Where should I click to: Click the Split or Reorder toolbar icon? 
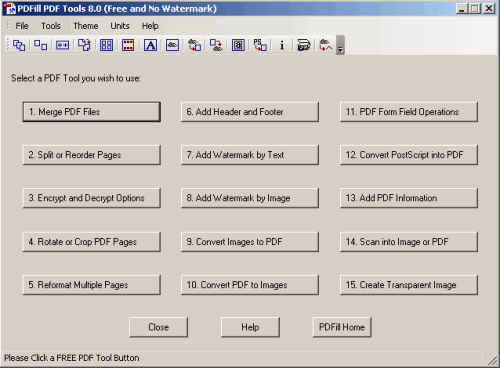pos(41,45)
